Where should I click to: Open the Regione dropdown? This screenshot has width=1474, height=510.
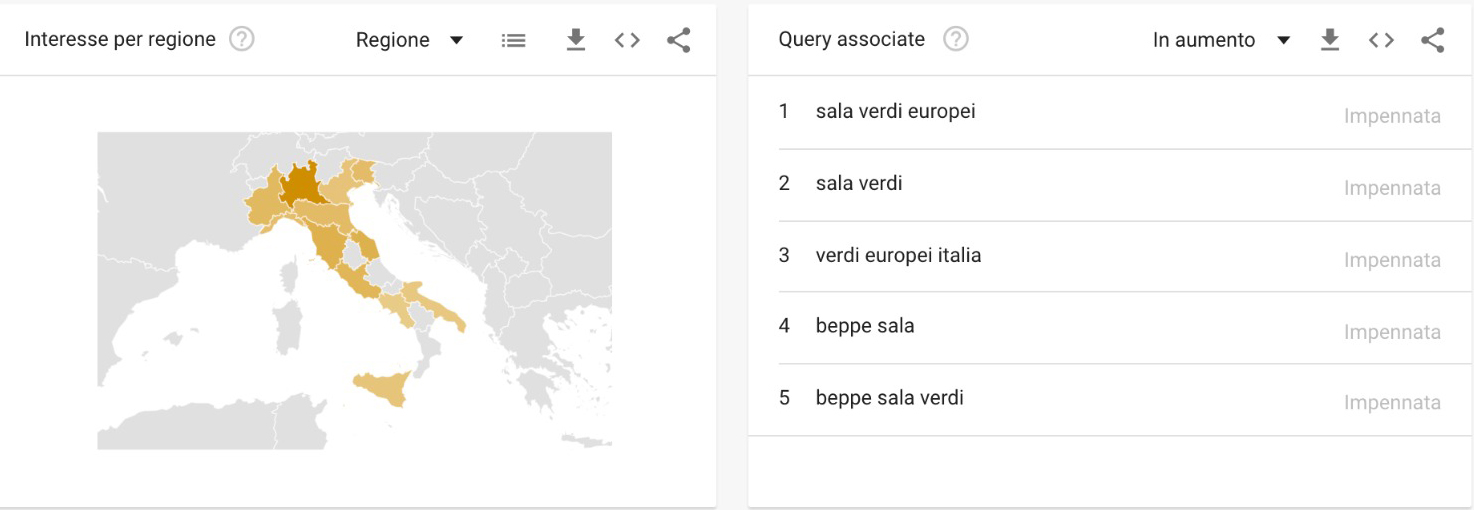[x=408, y=40]
